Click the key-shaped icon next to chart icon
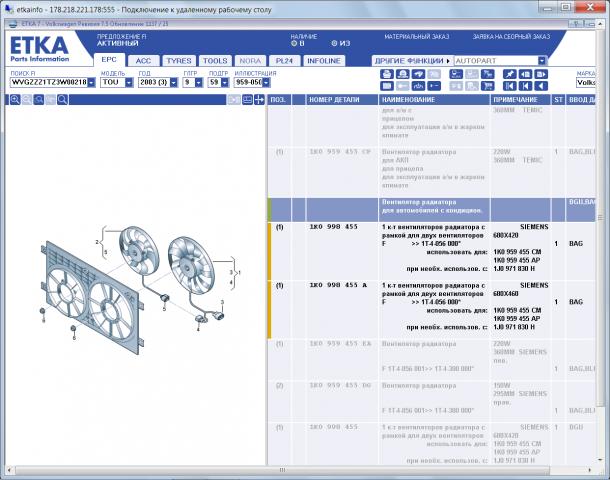Image resolution: width=610 pixels, height=480 pixels. coord(434,86)
